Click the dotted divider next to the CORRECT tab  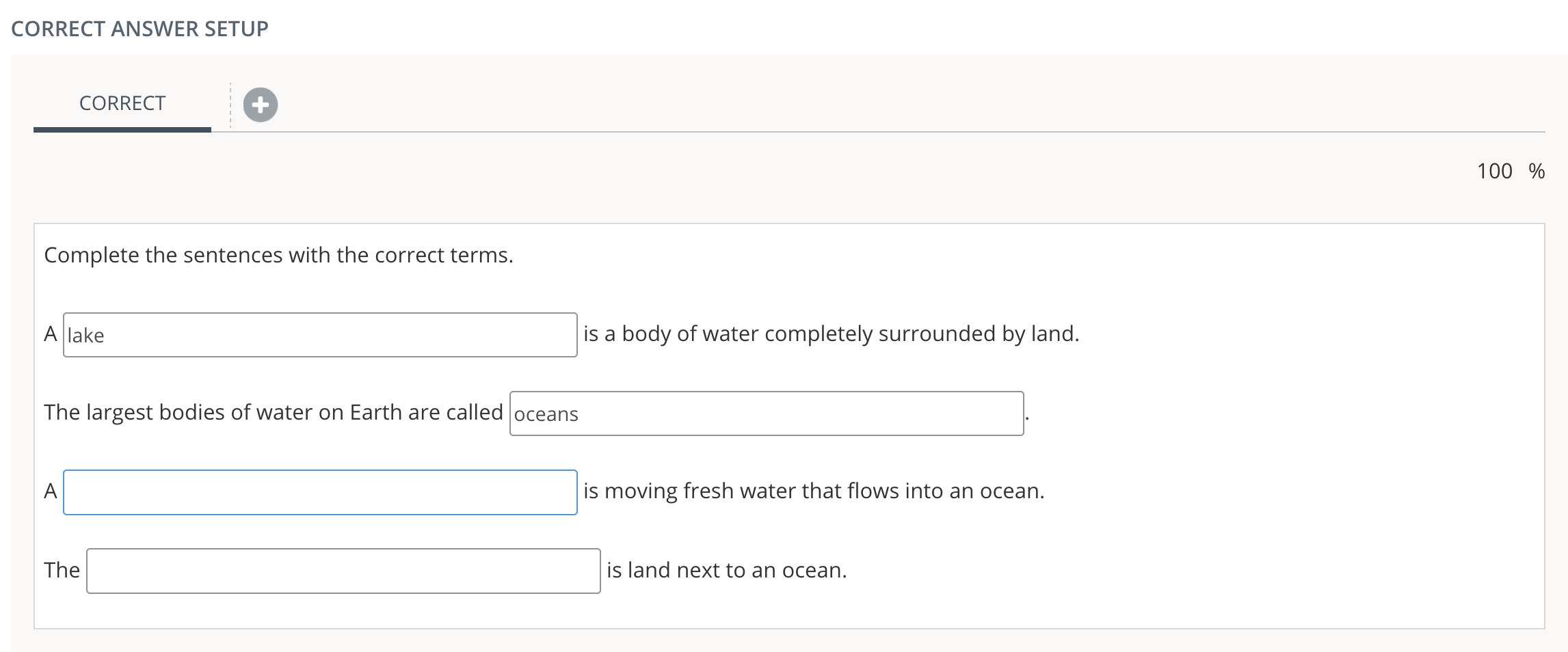tap(228, 104)
